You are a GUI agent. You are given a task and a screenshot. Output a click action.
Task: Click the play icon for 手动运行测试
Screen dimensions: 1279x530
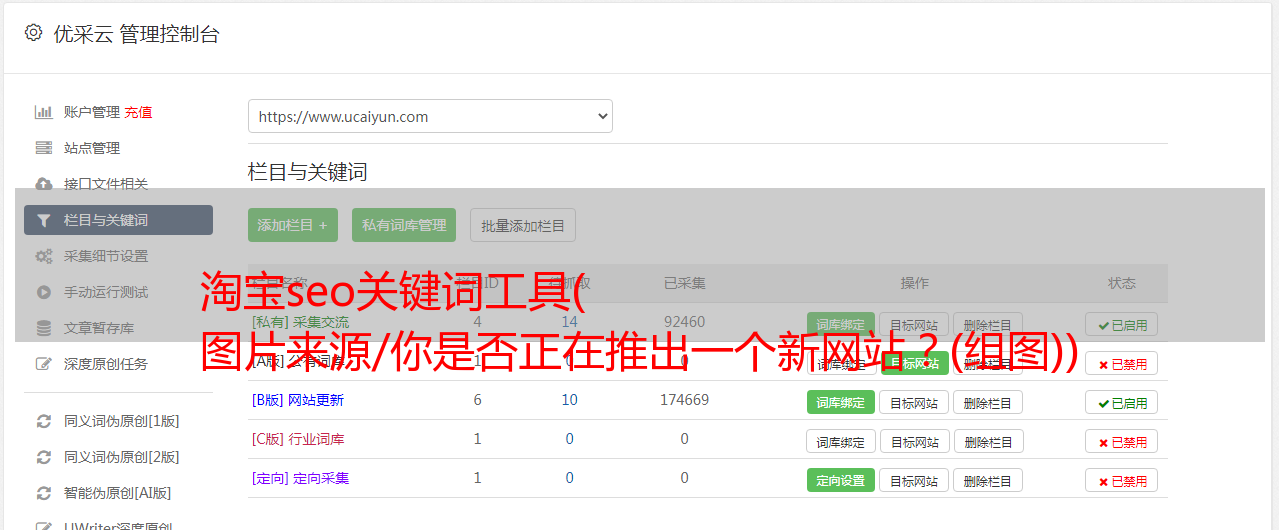point(44,292)
